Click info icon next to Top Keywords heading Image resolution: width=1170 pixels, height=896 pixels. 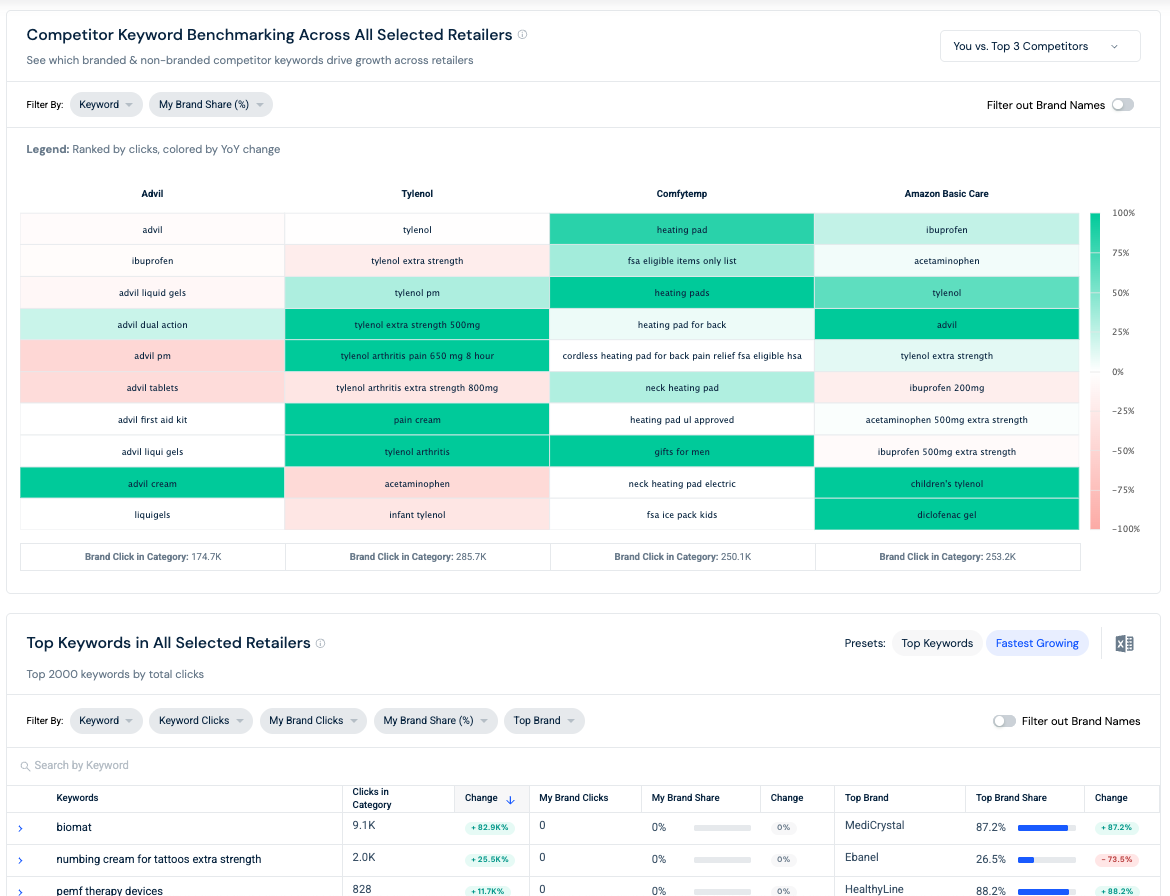tap(320, 643)
